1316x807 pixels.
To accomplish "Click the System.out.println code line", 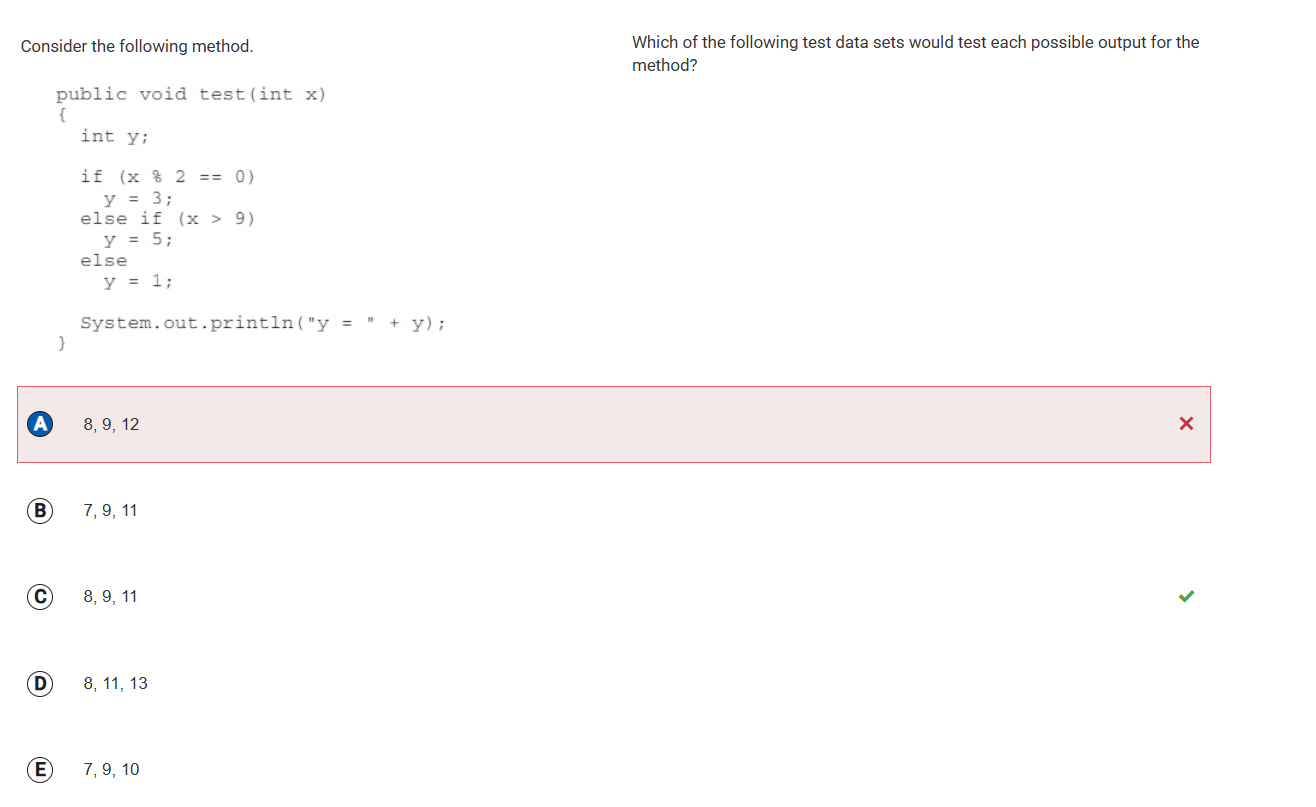I will coord(263,323).
